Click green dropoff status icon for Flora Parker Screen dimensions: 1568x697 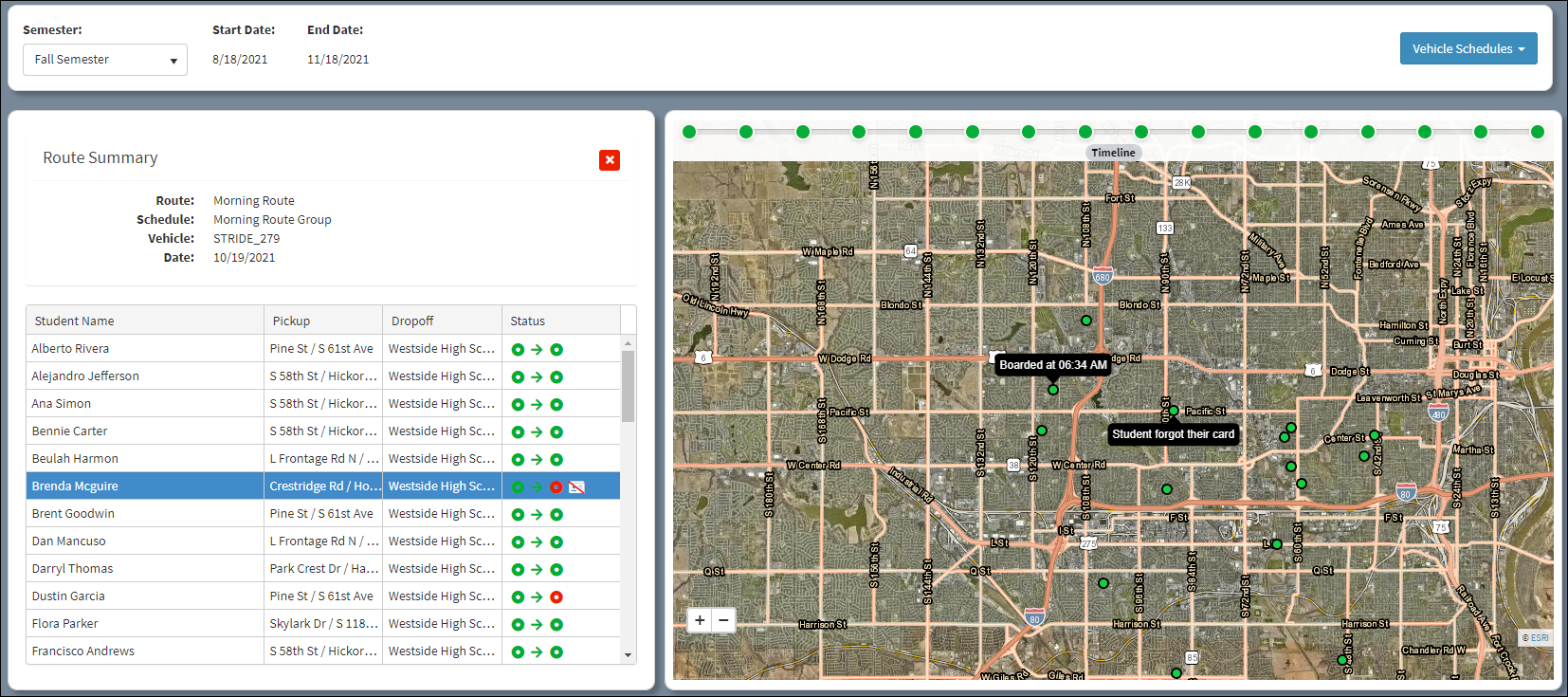(x=556, y=625)
